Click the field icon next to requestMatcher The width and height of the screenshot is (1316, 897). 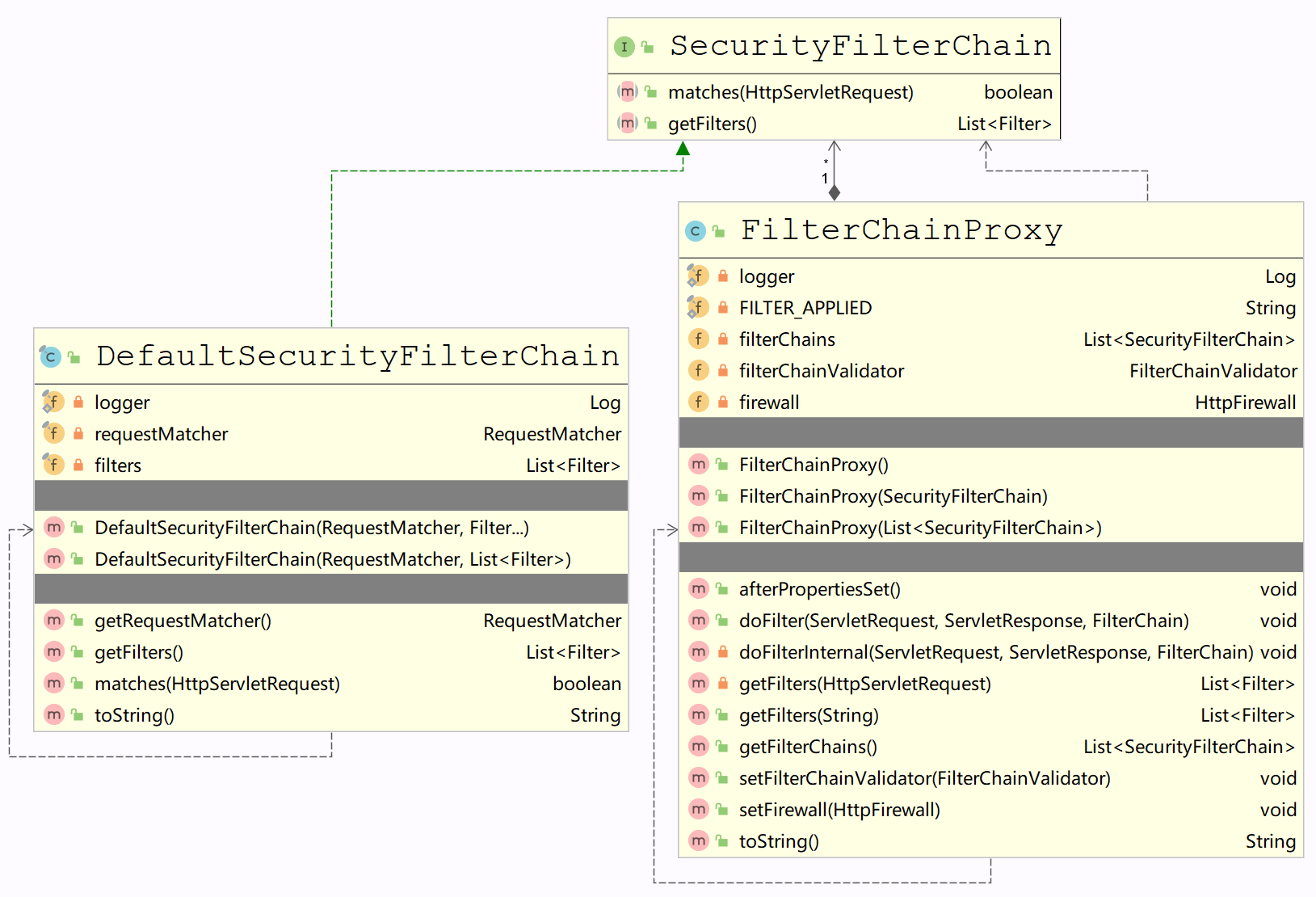click(x=53, y=433)
